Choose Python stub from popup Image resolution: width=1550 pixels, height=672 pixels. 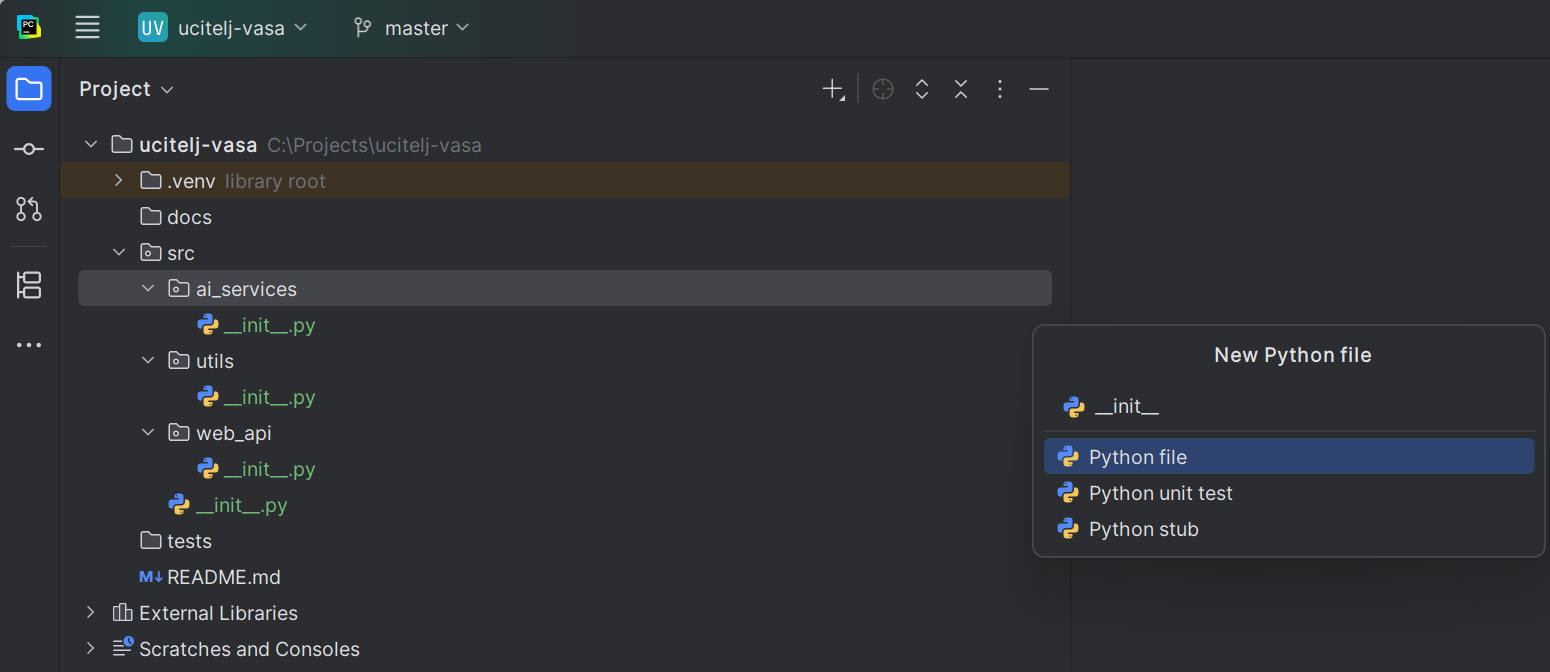tap(1143, 529)
